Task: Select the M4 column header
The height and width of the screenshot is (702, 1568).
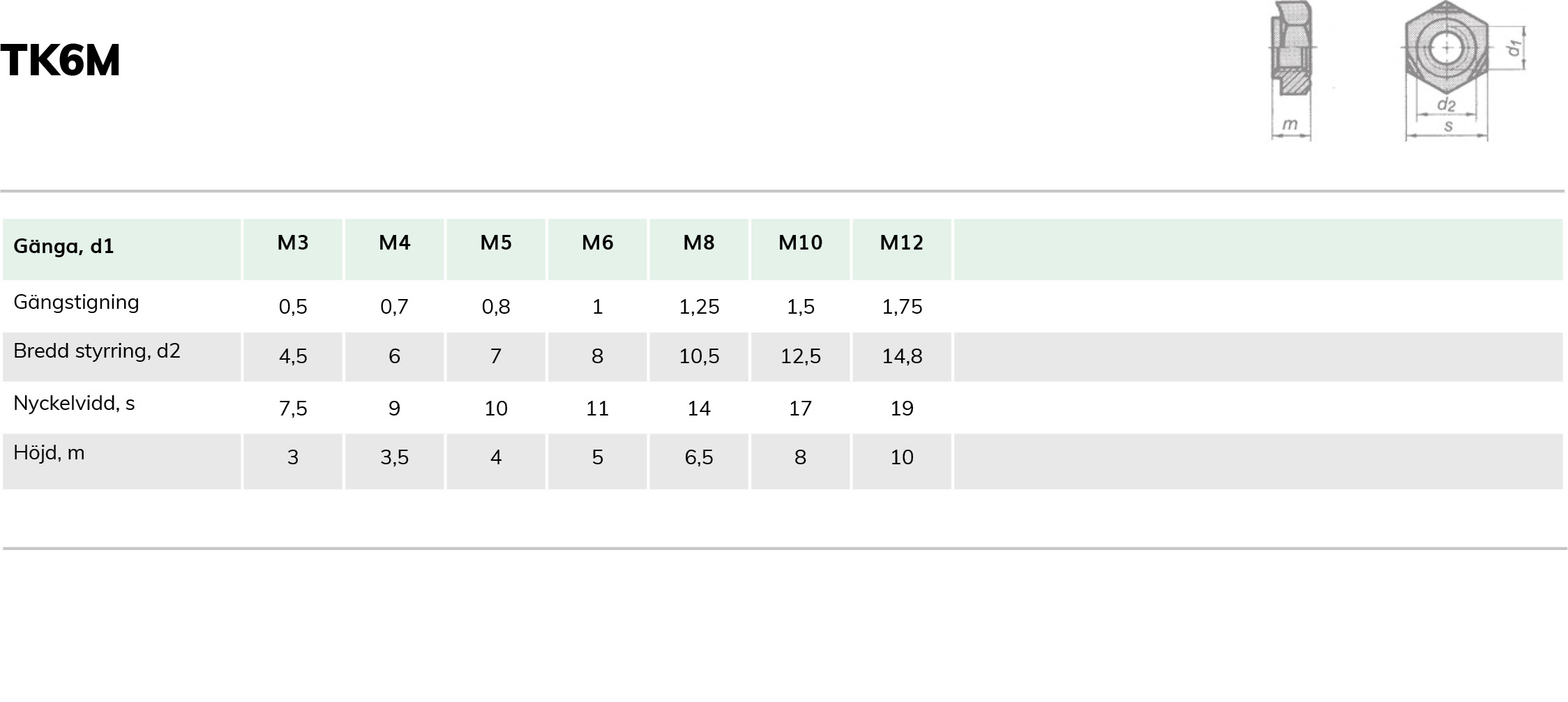Action: tap(395, 243)
